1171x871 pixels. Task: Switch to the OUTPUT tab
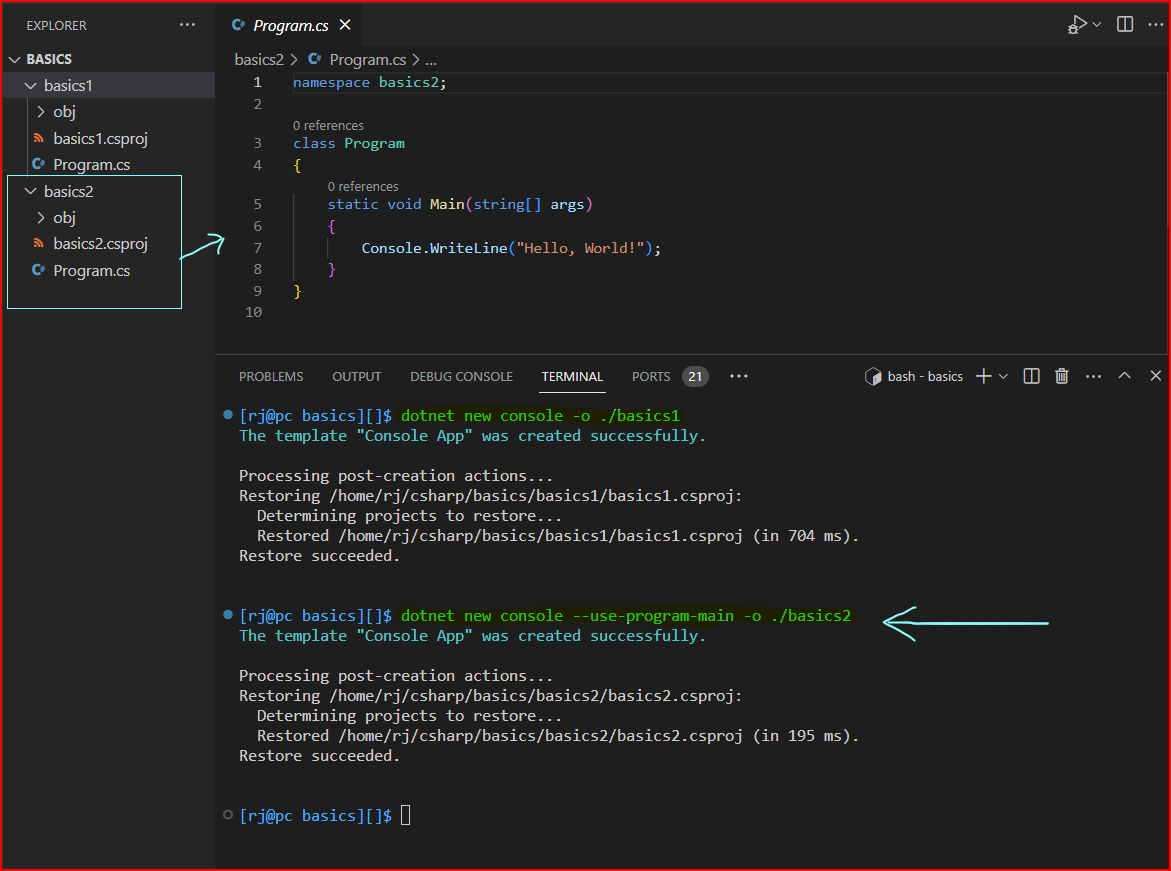coord(356,376)
